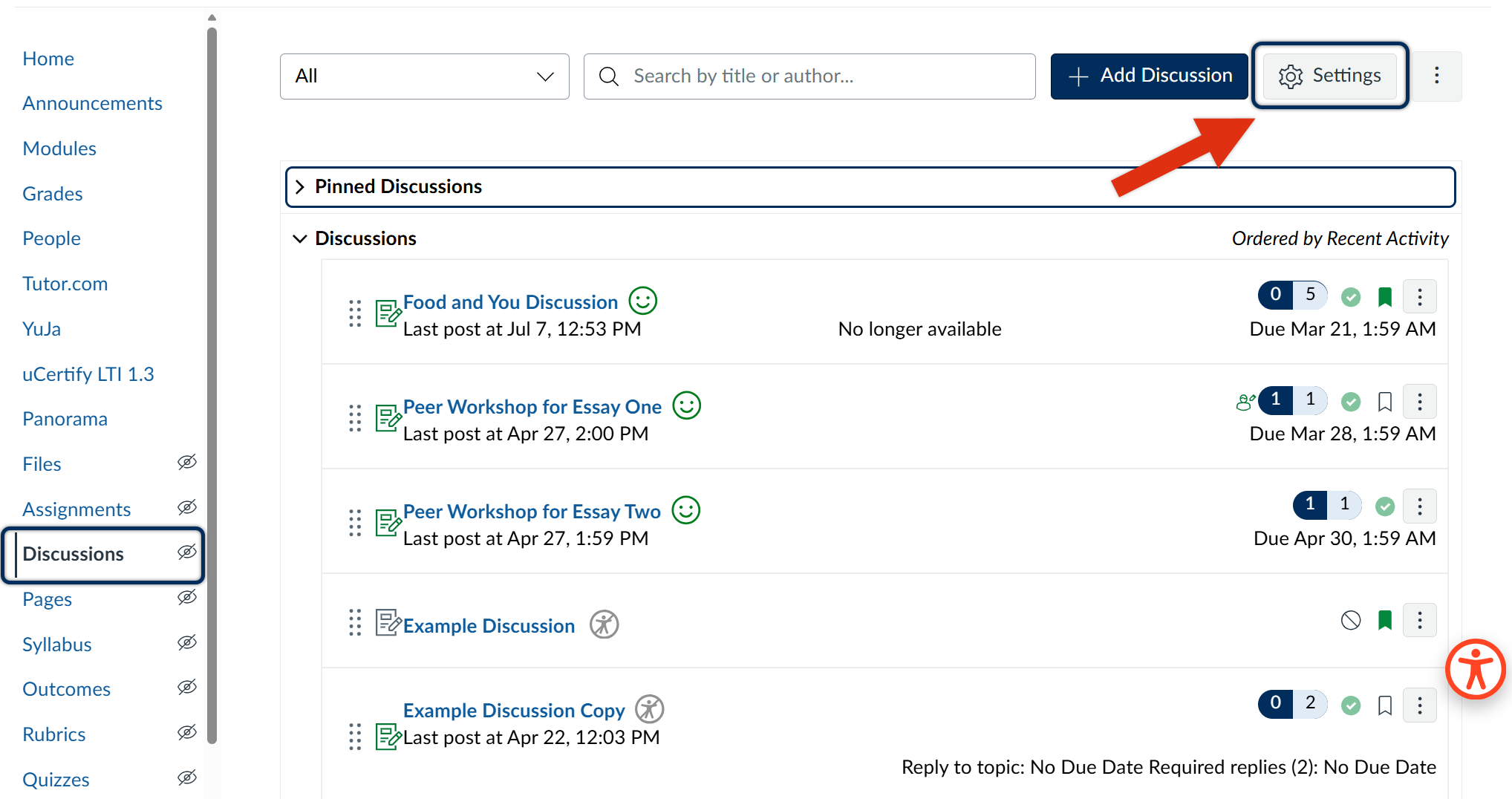Click accessibility smiley for Peer Workshop Essay Two
The height and width of the screenshot is (799, 1512).
(x=686, y=510)
